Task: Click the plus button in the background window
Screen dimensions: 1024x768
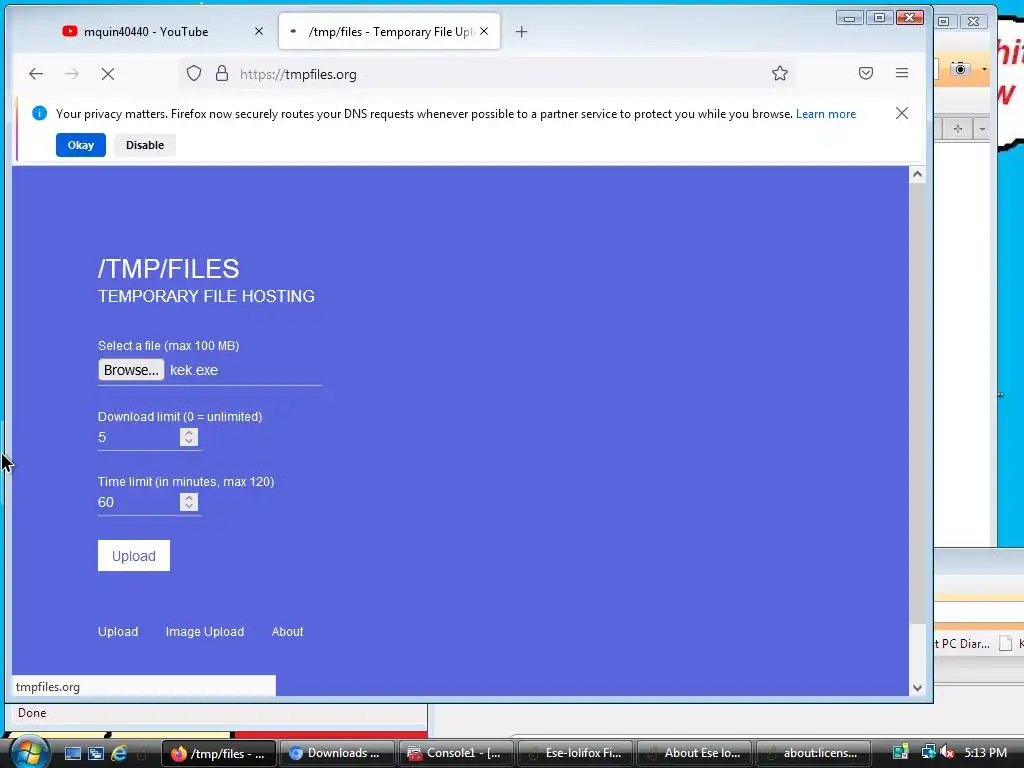Action: click(957, 129)
